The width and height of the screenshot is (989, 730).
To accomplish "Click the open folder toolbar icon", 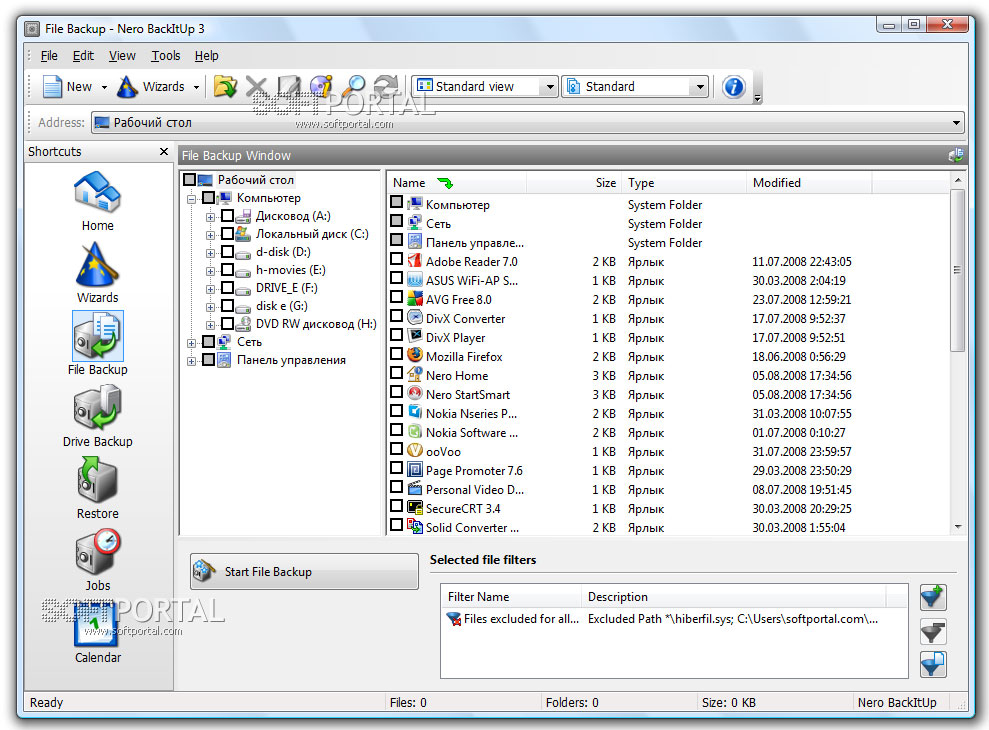I will 225,86.
